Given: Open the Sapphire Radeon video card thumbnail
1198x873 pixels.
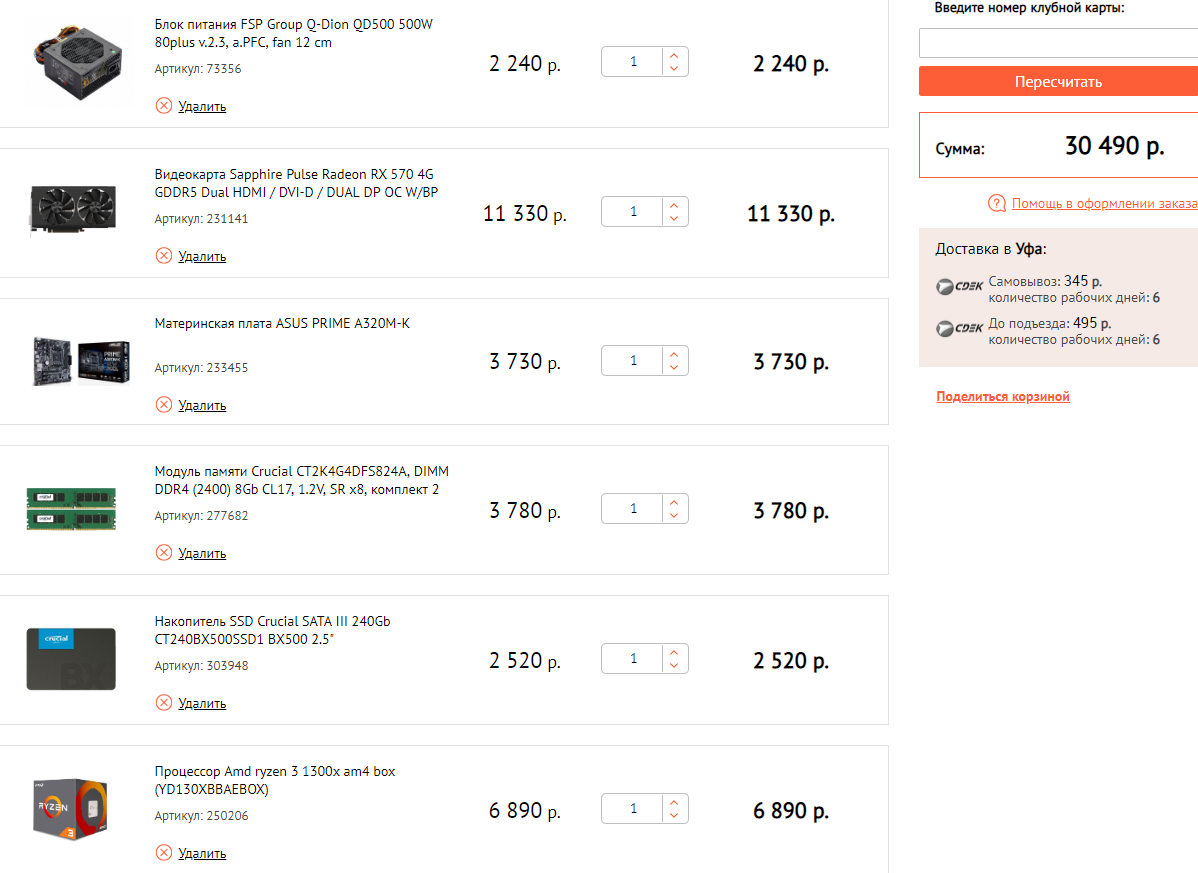Looking at the screenshot, I should (72, 210).
